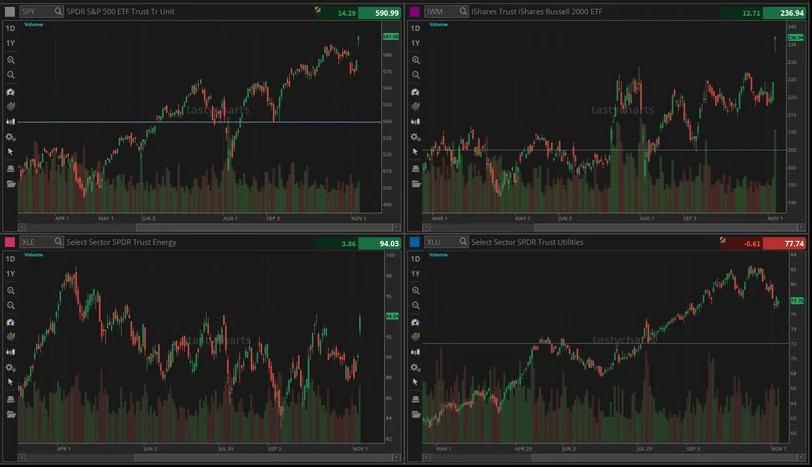Click candlestick chart style icon in SPY panel

pos(11,121)
